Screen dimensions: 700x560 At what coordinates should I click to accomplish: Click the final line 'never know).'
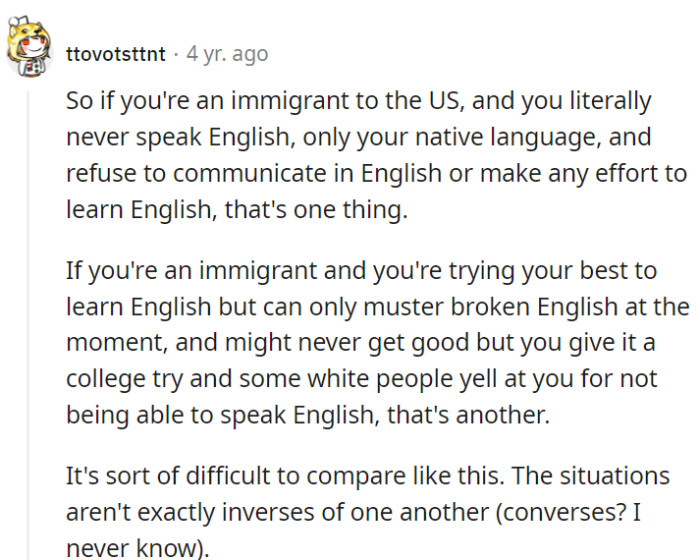pyautogui.click(x=138, y=548)
